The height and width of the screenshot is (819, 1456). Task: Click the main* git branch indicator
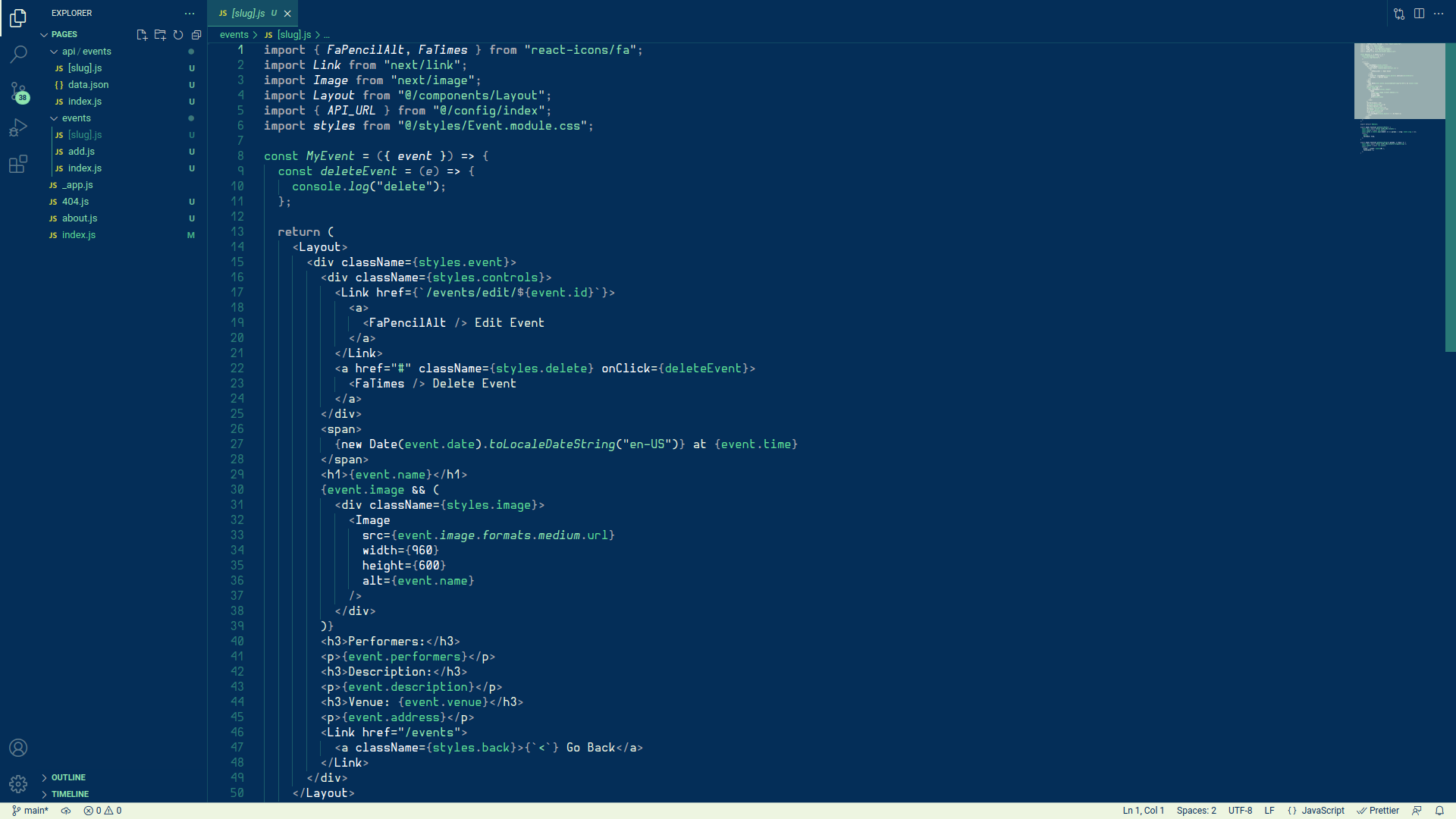(30, 811)
